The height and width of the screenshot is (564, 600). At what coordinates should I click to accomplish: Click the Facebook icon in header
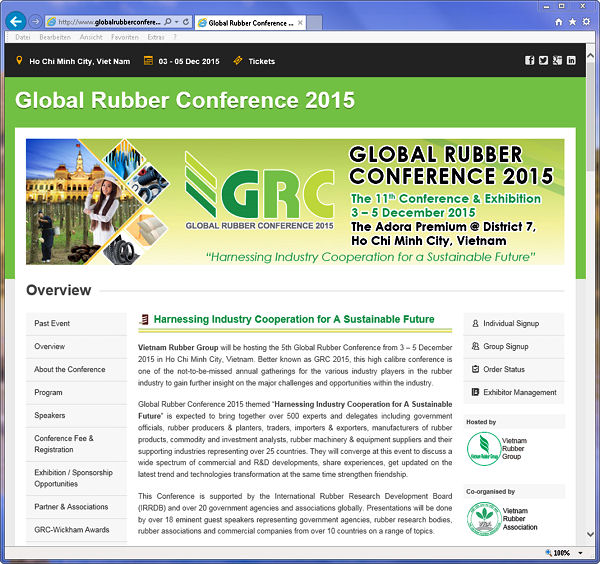pos(529,60)
